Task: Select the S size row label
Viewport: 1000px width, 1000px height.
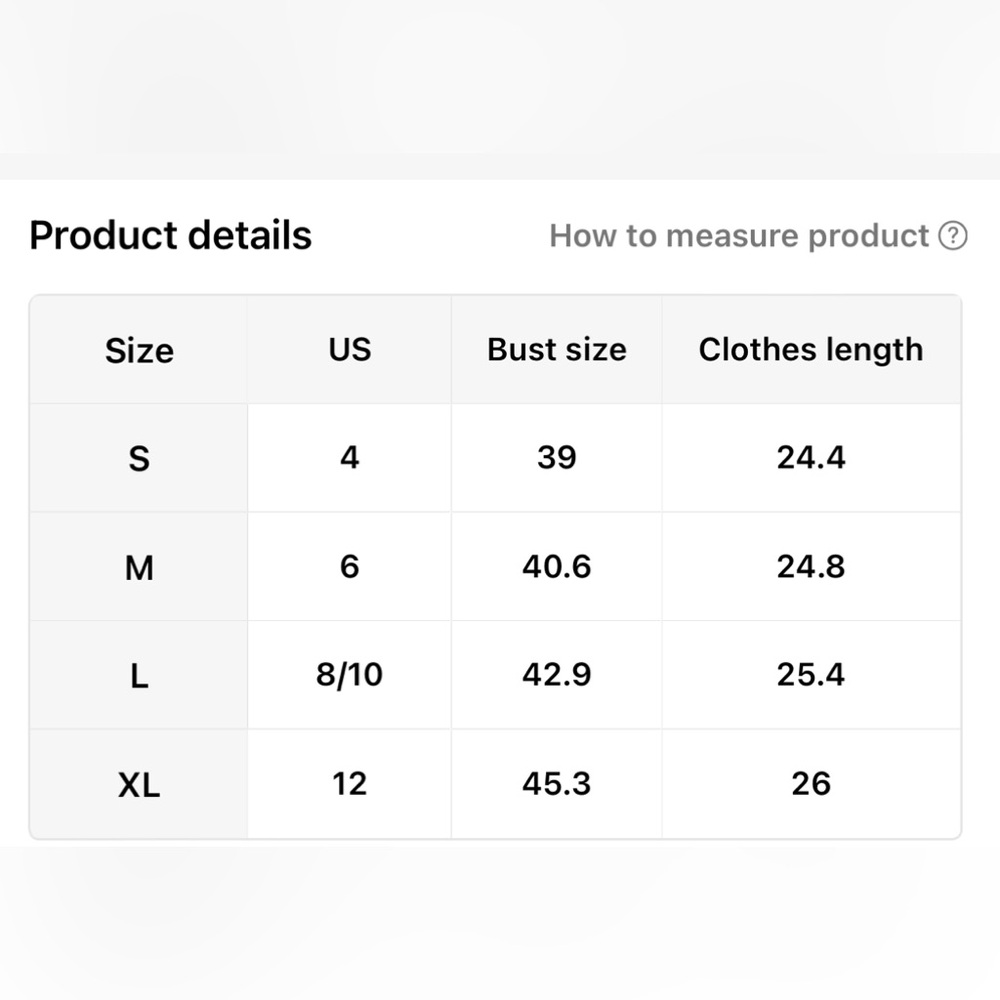Action: coord(139,458)
